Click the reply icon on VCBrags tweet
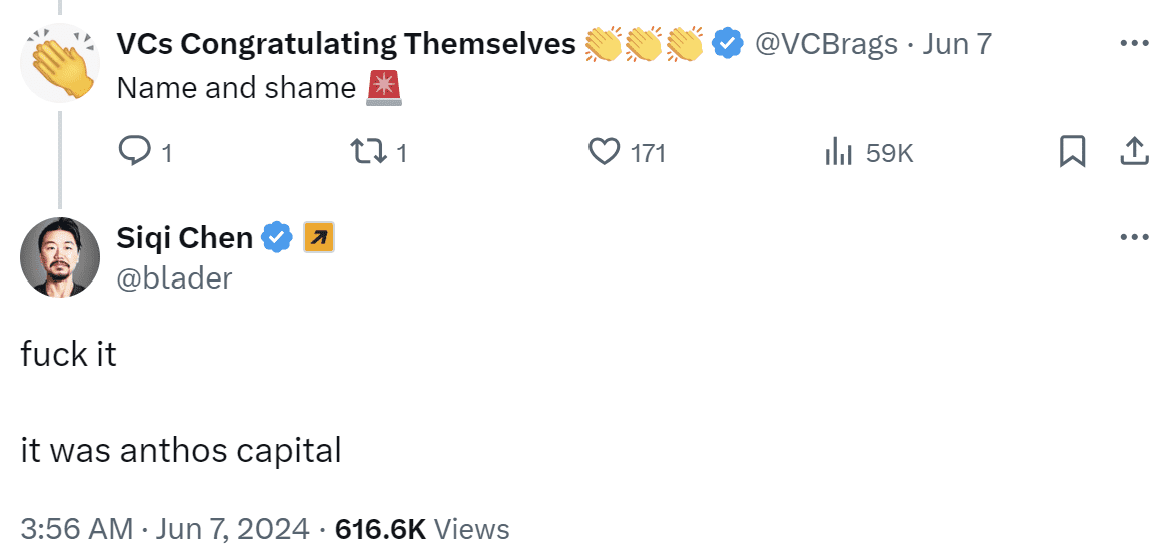 [134, 152]
